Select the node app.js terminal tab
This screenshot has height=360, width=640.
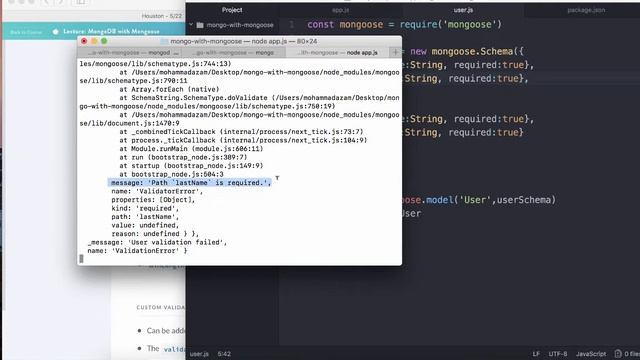[x=338, y=53]
